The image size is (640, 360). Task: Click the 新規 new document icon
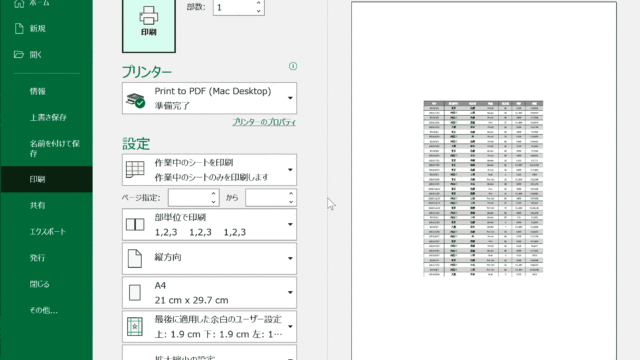(19, 28)
